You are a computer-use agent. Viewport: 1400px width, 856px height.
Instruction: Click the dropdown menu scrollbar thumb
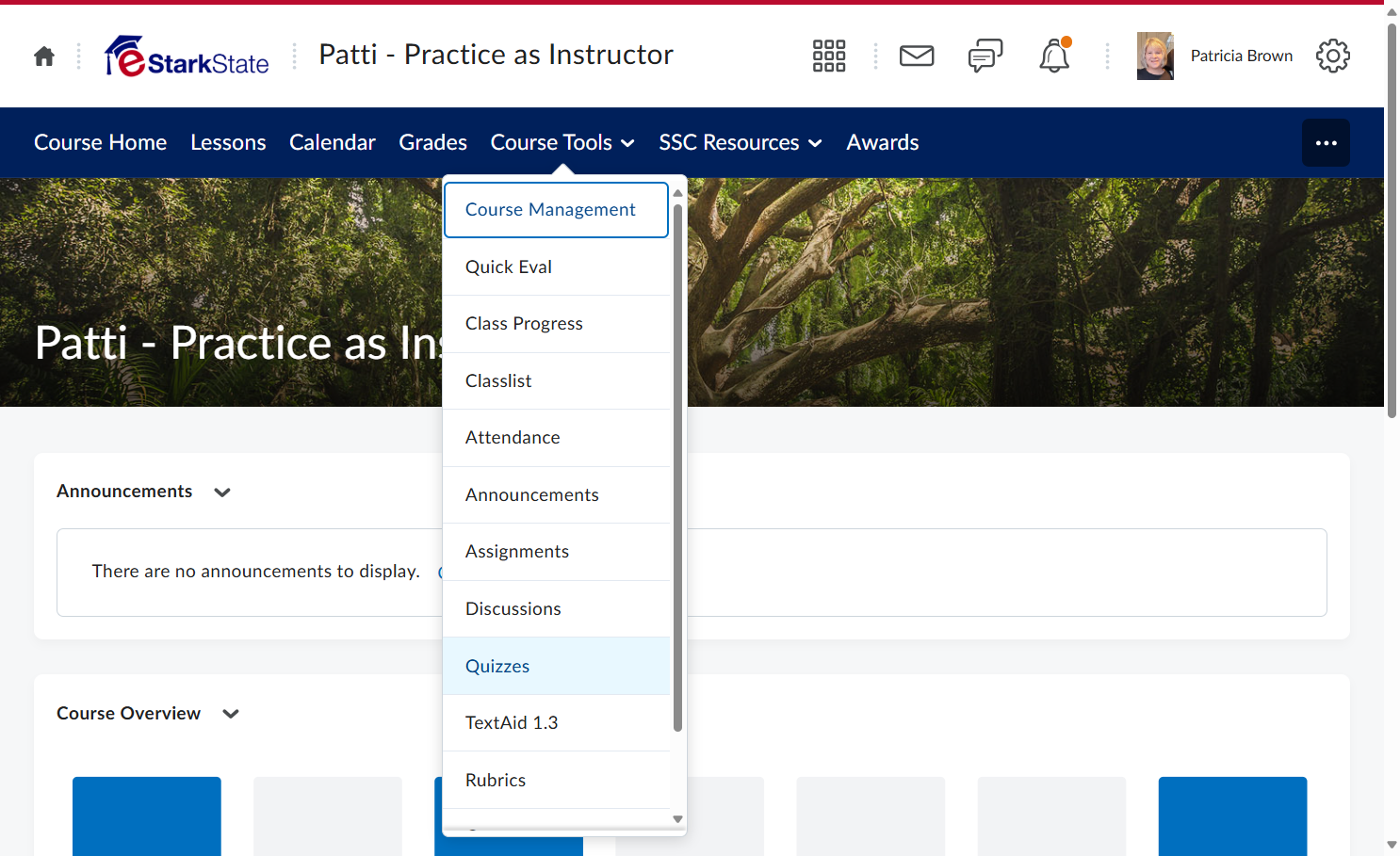(x=677, y=467)
